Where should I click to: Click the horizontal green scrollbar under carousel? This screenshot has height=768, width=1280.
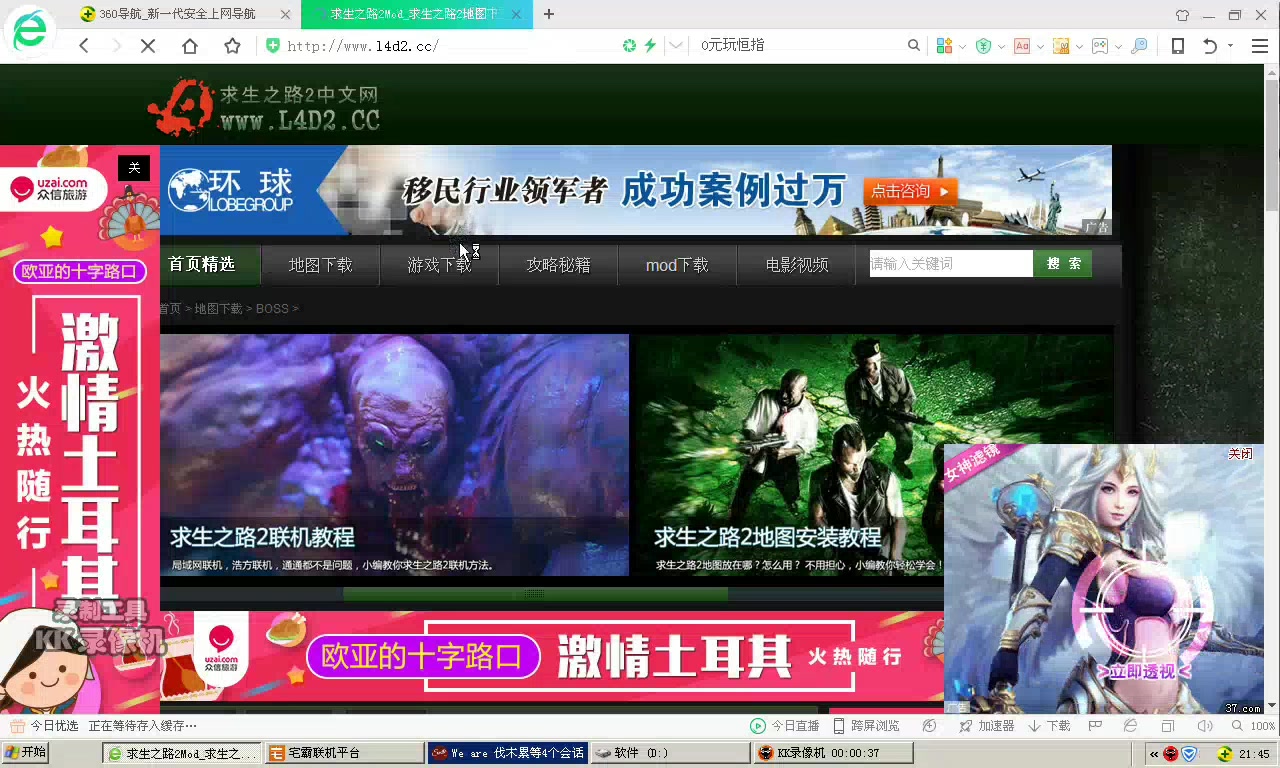pyautogui.click(x=535, y=594)
